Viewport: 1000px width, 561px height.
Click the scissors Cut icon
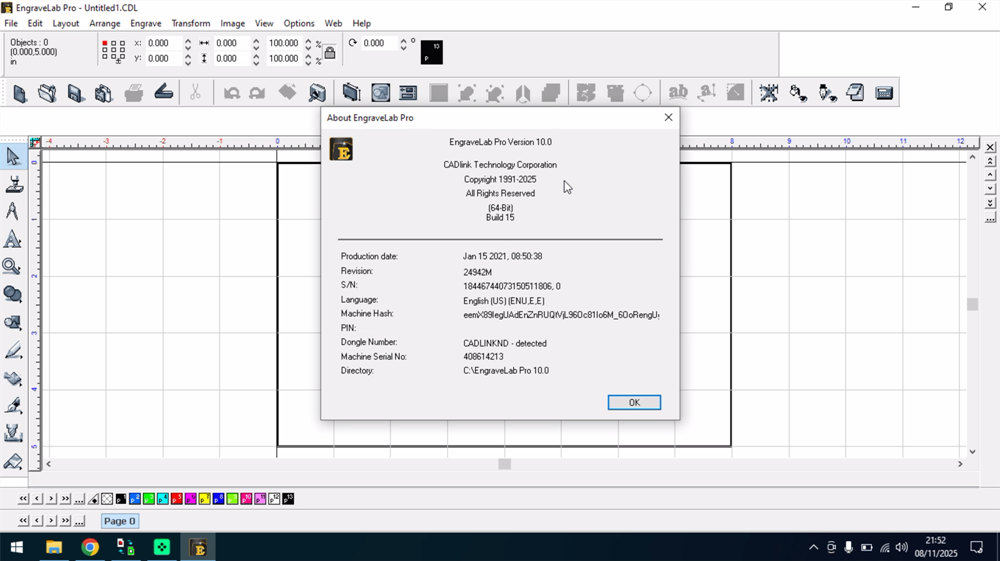tap(195, 93)
